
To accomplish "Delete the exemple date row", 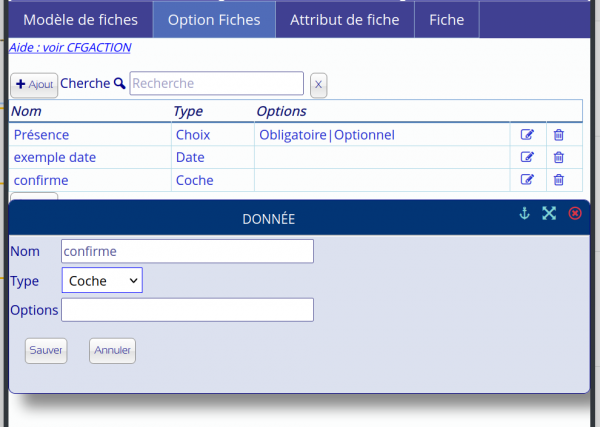I will pyautogui.click(x=559, y=157).
